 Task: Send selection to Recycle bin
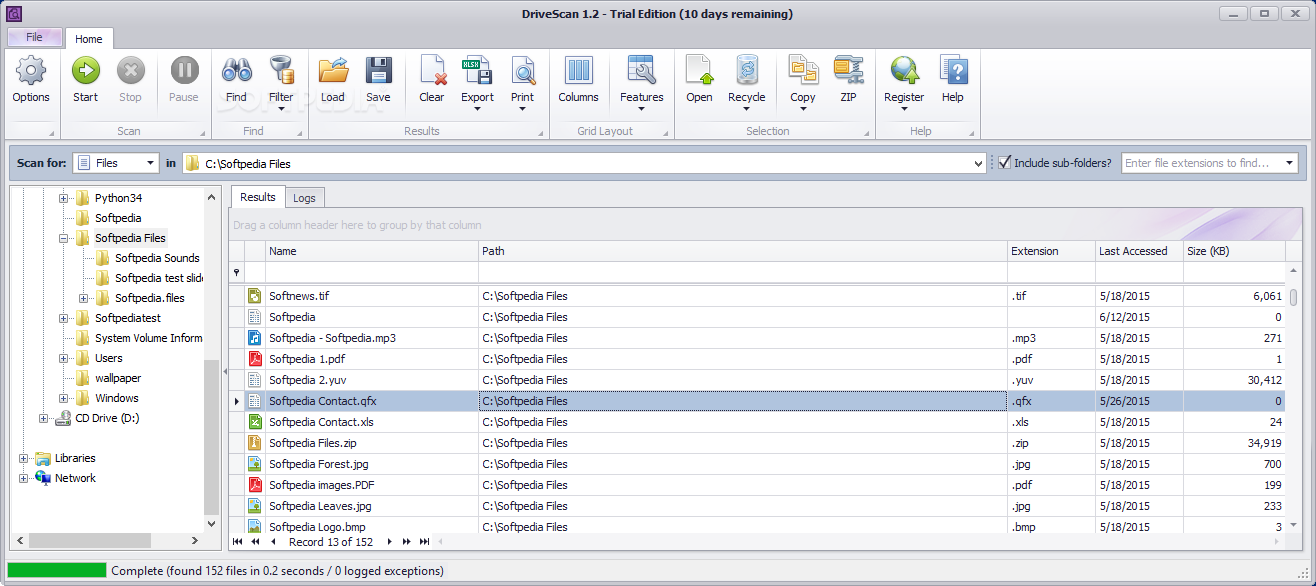click(x=746, y=72)
